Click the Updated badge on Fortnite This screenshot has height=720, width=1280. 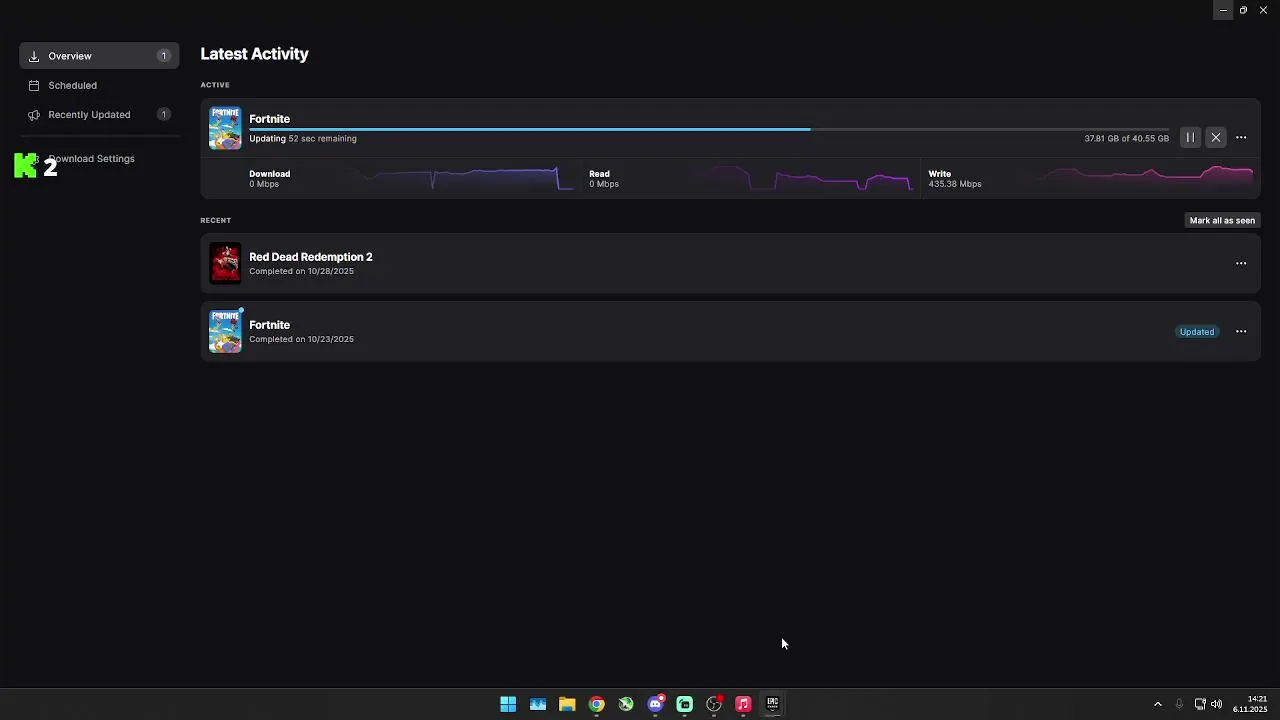click(x=1197, y=332)
